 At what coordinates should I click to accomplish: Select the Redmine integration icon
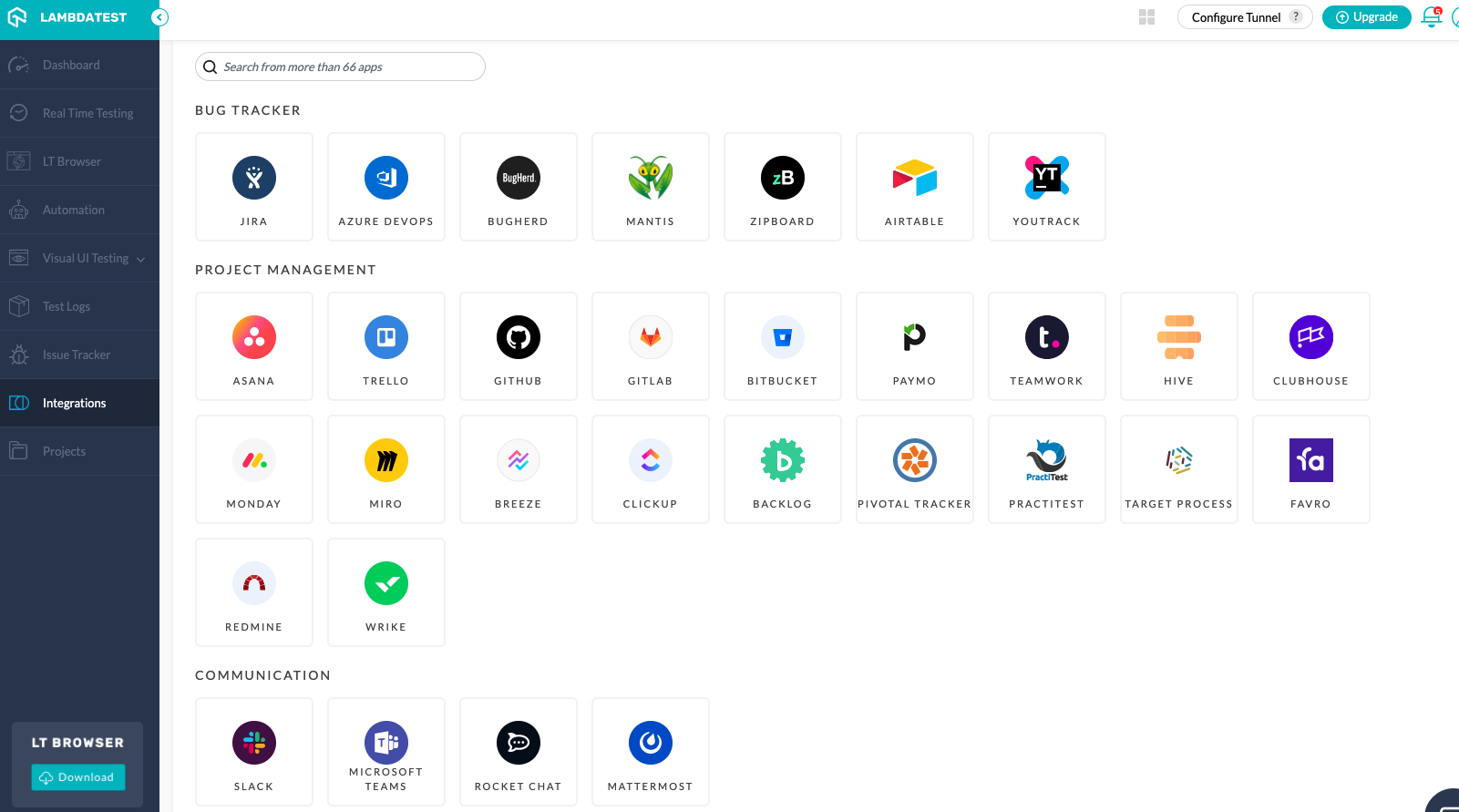(254, 583)
